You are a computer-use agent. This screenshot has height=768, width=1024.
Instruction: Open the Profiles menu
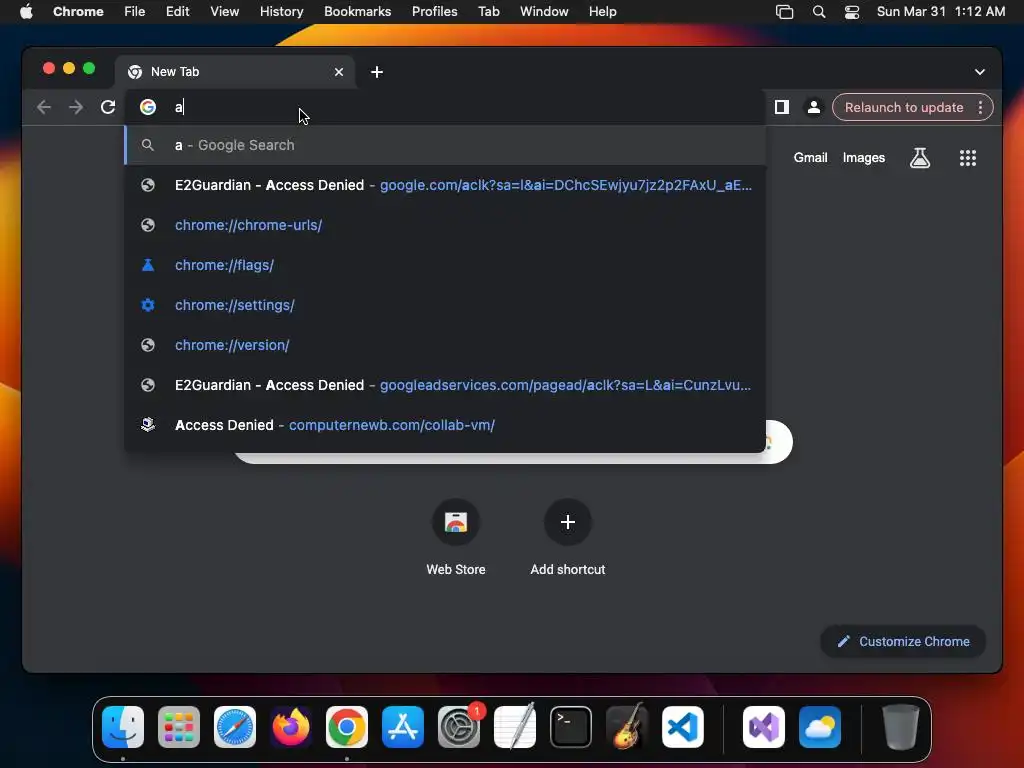[434, 12]
